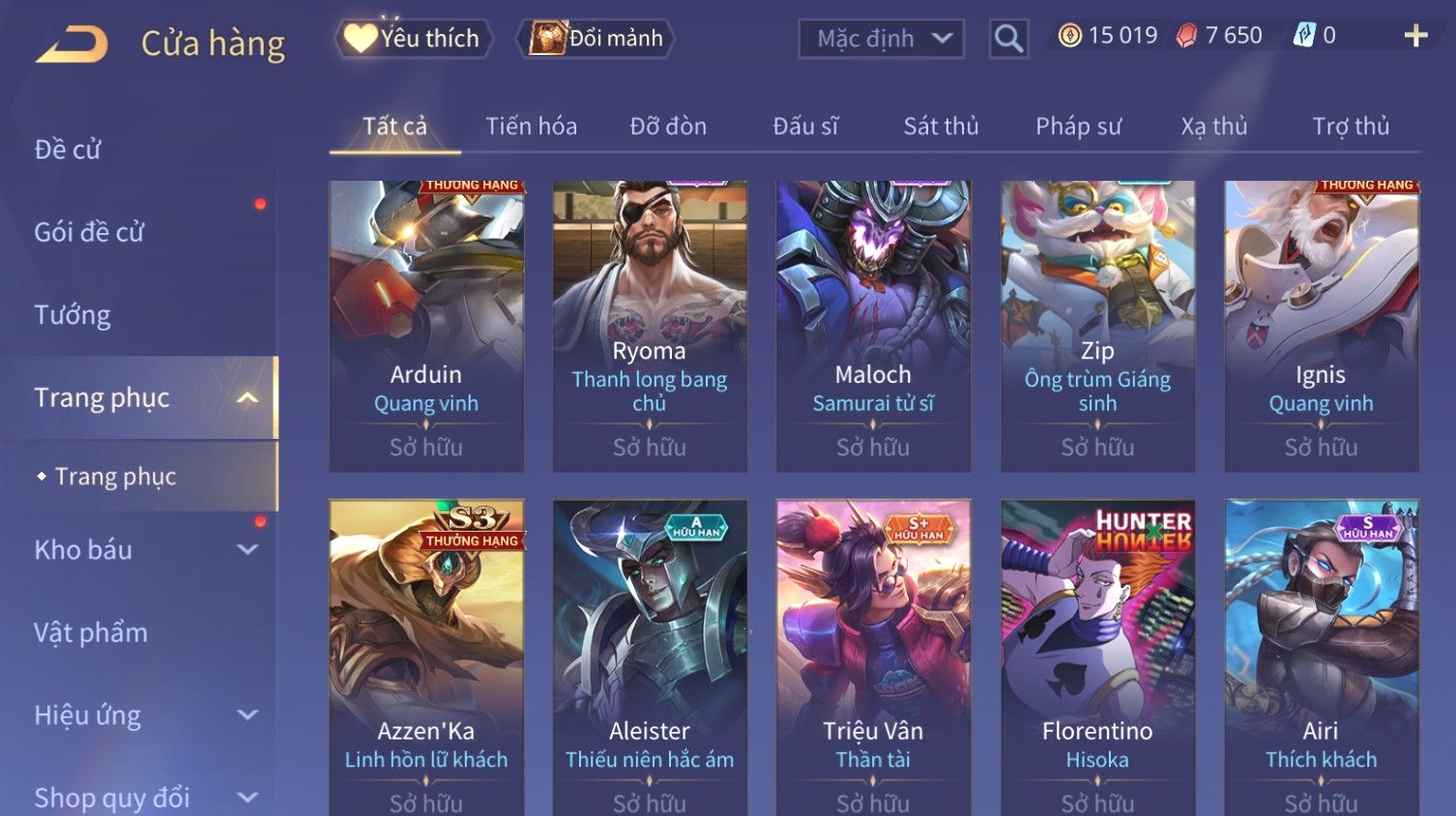Click the red gem currency icon
Image resolution: width=1456 pixels, height=816 pixels.
point(1186,36)
